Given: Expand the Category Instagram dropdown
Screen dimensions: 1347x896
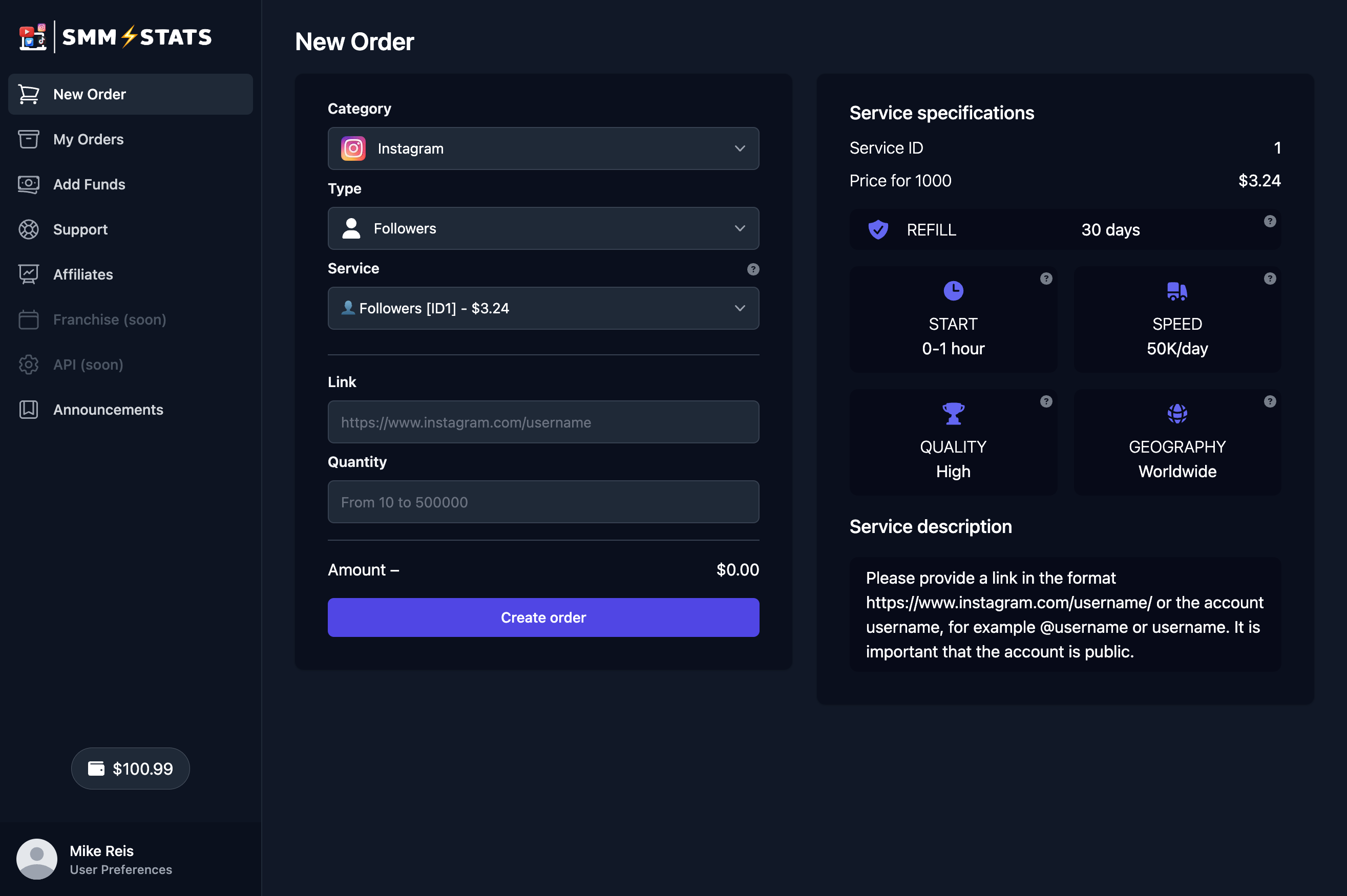Looking at the screenshot, I should click(x=543, y=148).
